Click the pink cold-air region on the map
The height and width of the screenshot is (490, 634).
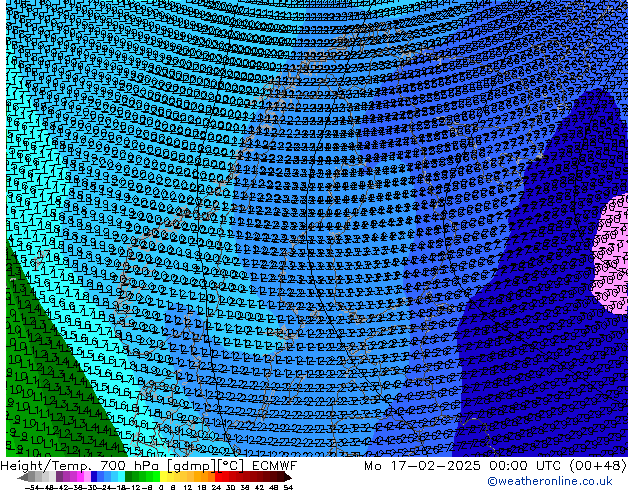point(611,255)
